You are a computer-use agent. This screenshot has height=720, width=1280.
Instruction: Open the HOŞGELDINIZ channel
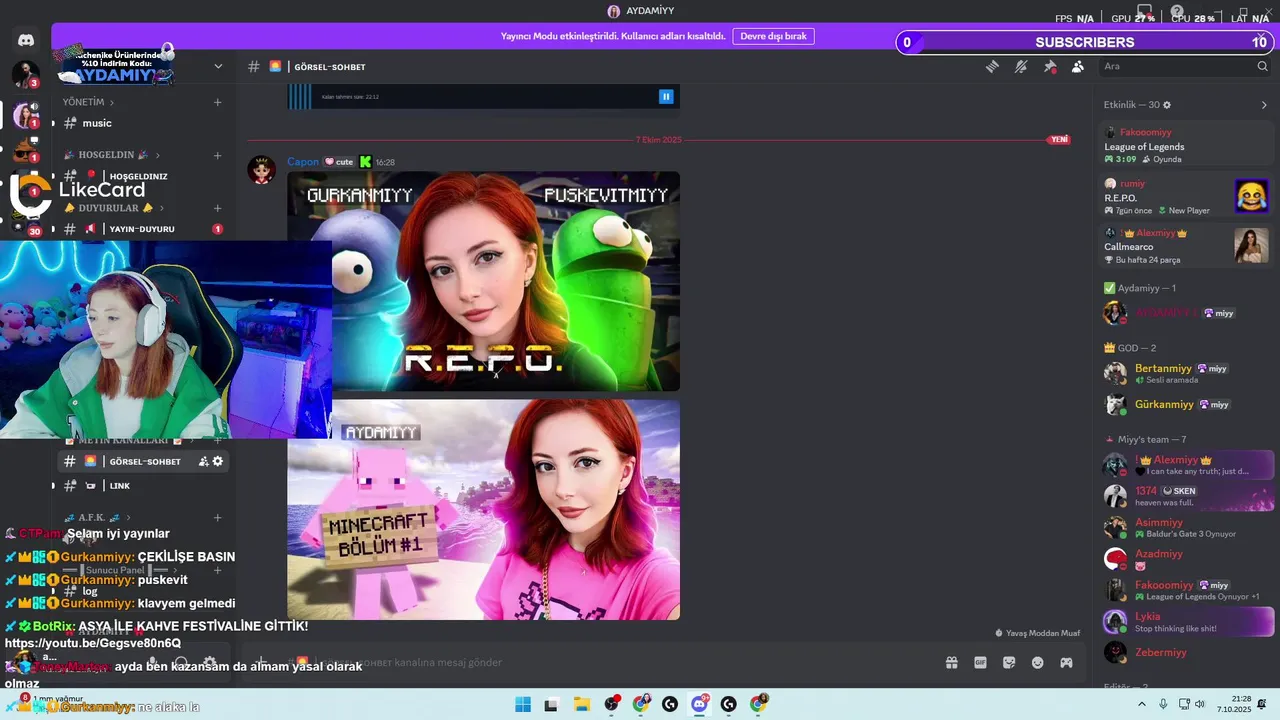click(x=143, y=176)
